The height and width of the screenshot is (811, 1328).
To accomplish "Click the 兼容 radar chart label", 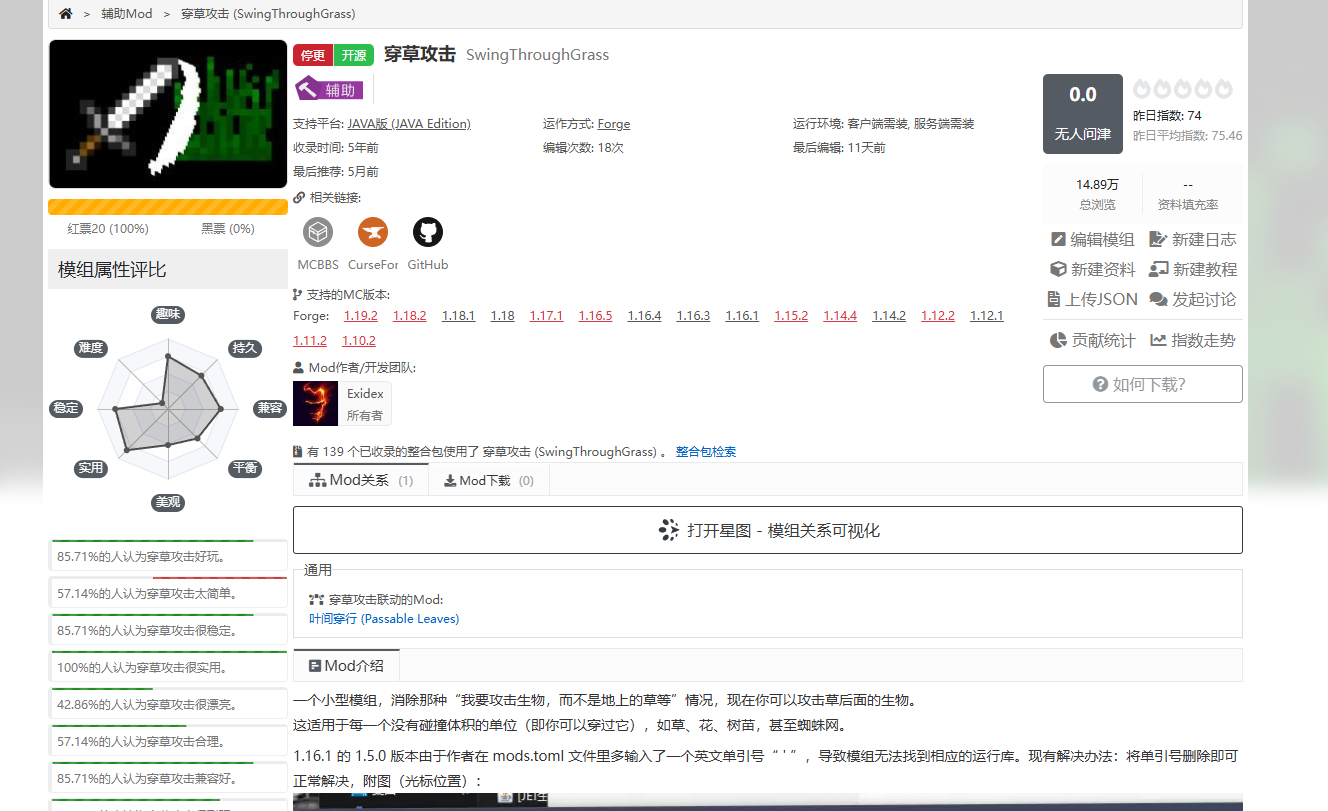I will tap(270, 408).
